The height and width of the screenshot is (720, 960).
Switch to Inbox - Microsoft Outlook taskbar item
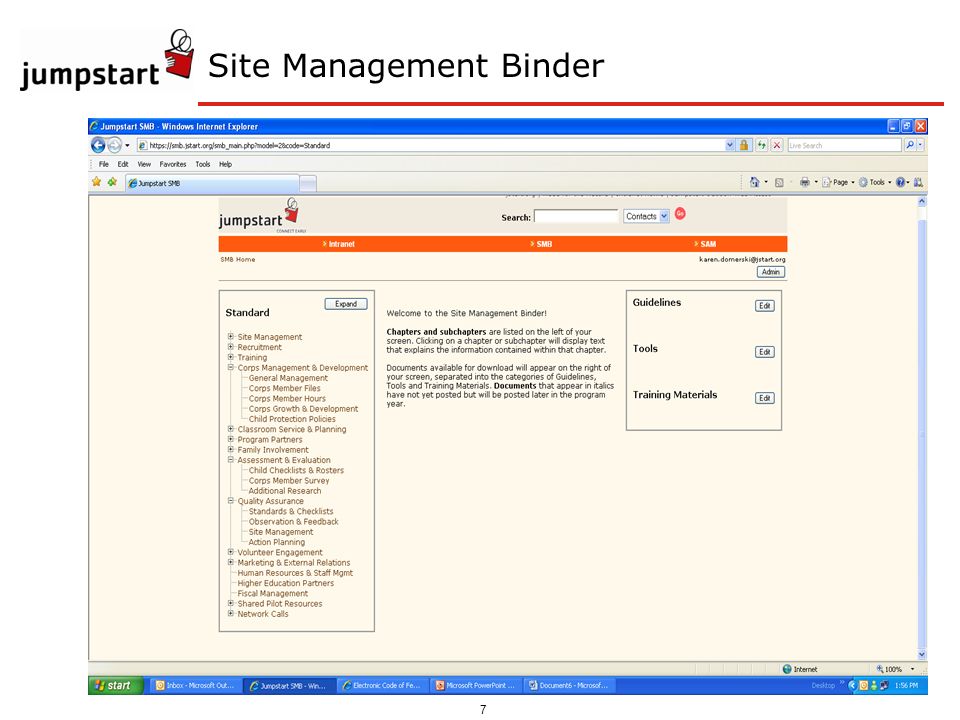[195, 686]
